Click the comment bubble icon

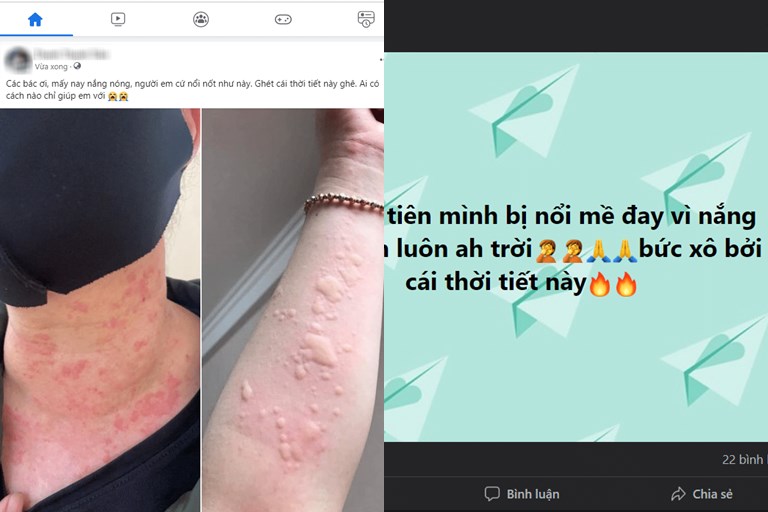tap(492, 493)
